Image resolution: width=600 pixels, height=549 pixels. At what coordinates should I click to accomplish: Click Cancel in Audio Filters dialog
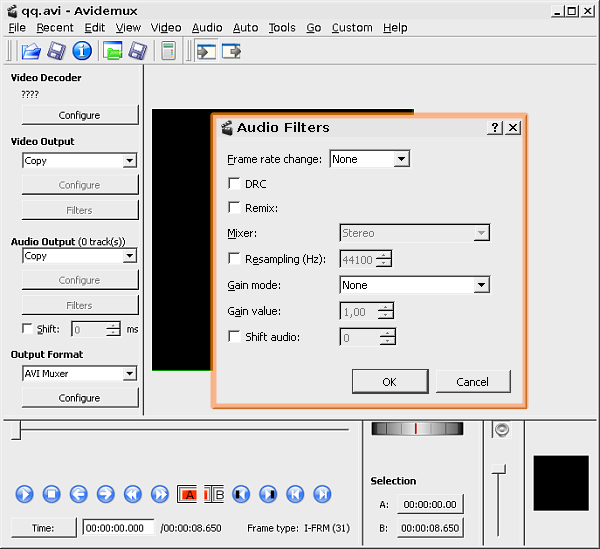tap(472, 382)
